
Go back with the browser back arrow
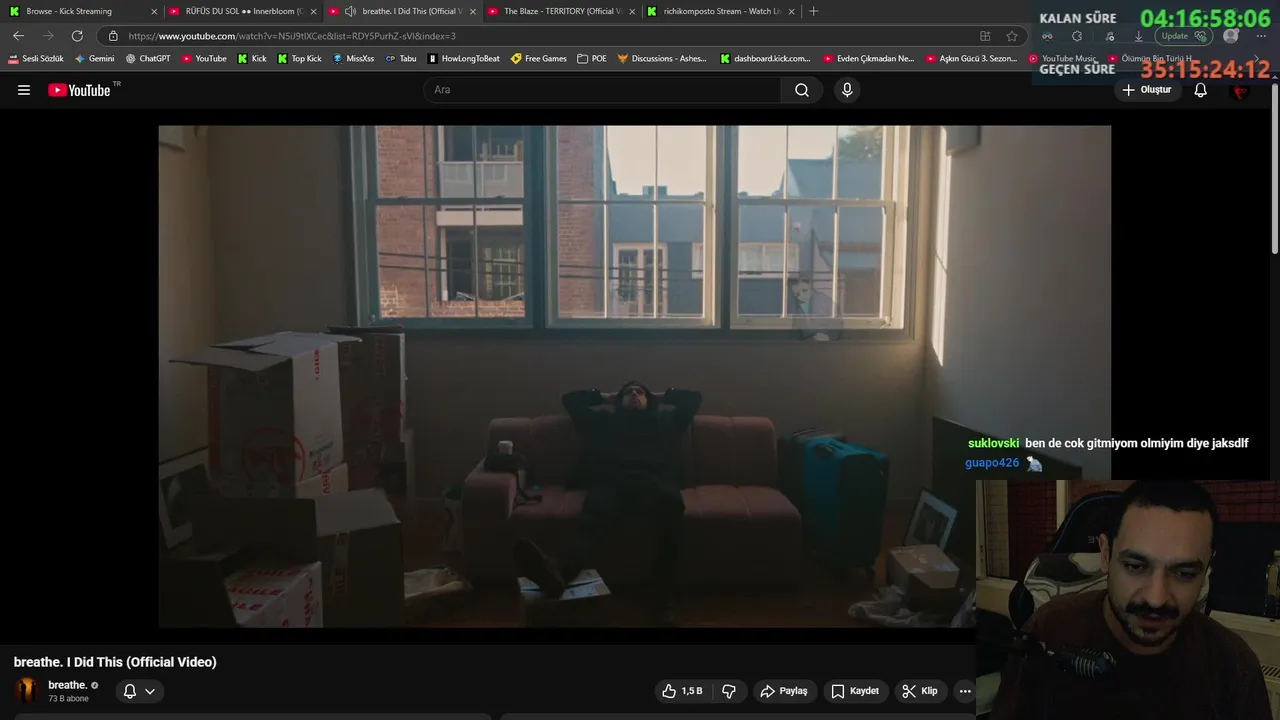18,36
